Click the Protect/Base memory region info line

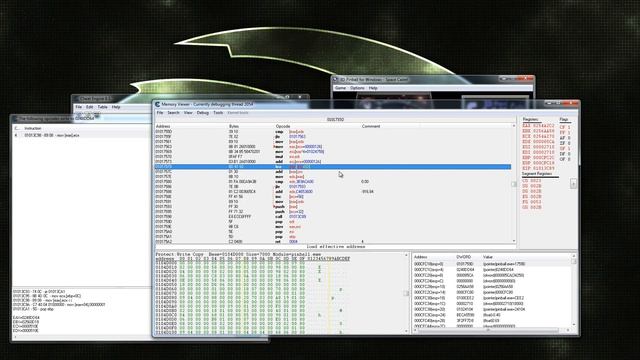pyautogui.click(x=238, y=254)
